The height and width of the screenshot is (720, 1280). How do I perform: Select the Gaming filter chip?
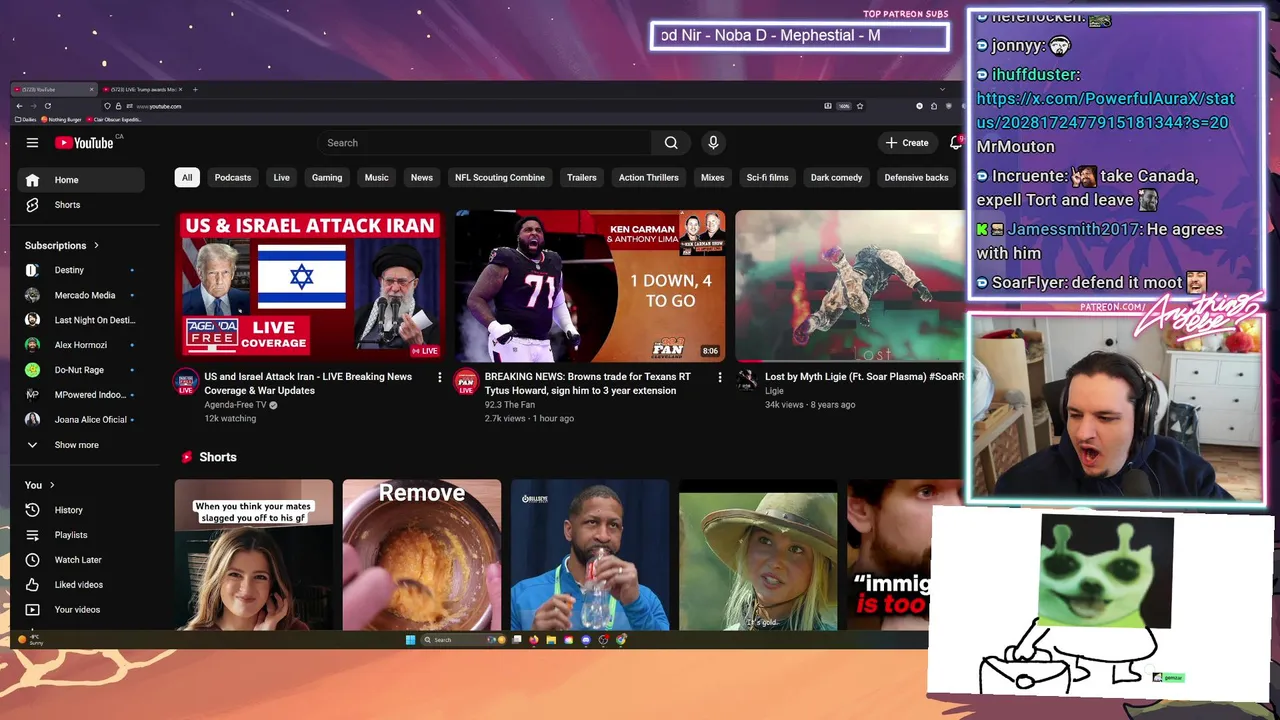coord(327,178)
